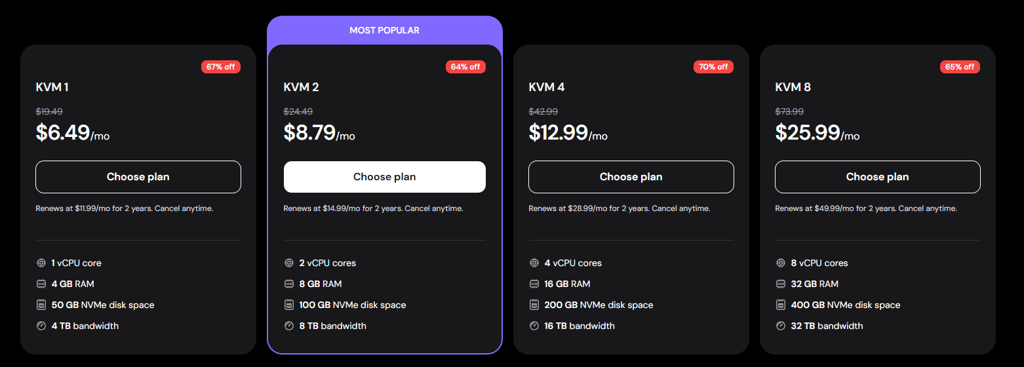Click the 65% off badge on KVM 8
The image size is (1024, 367).
960,67
